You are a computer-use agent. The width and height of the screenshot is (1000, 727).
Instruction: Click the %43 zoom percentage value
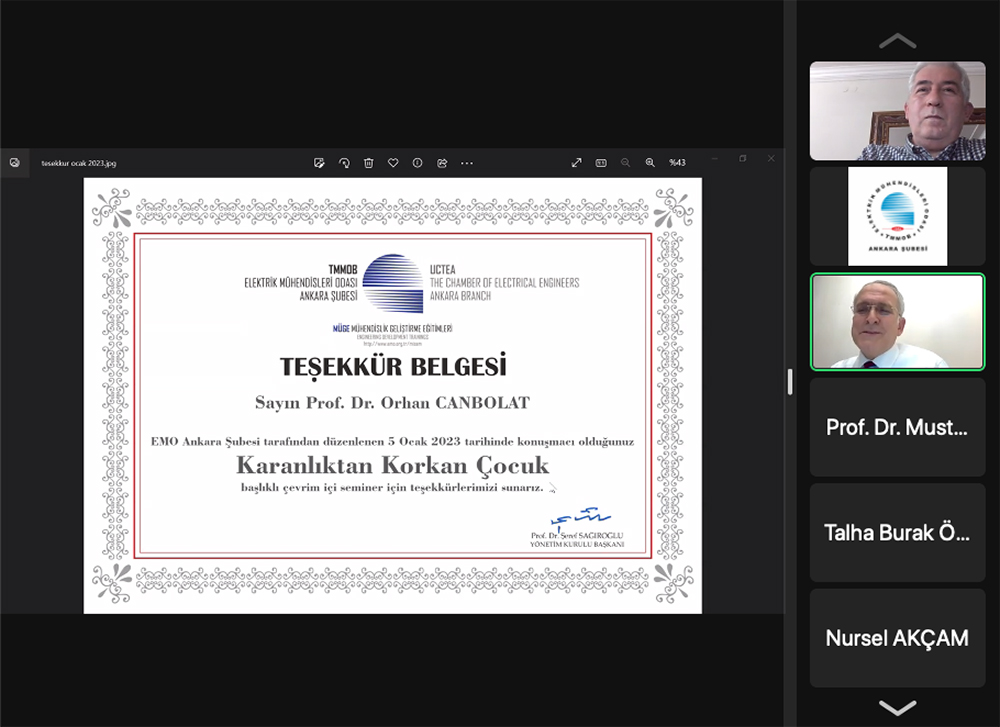pos(677,163)
